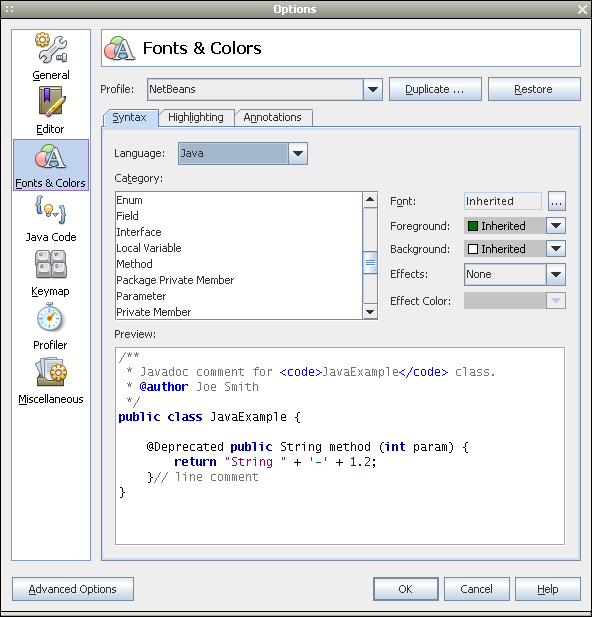
Task: Open the font chooser ellipsis button
Action: click(556, 201)
